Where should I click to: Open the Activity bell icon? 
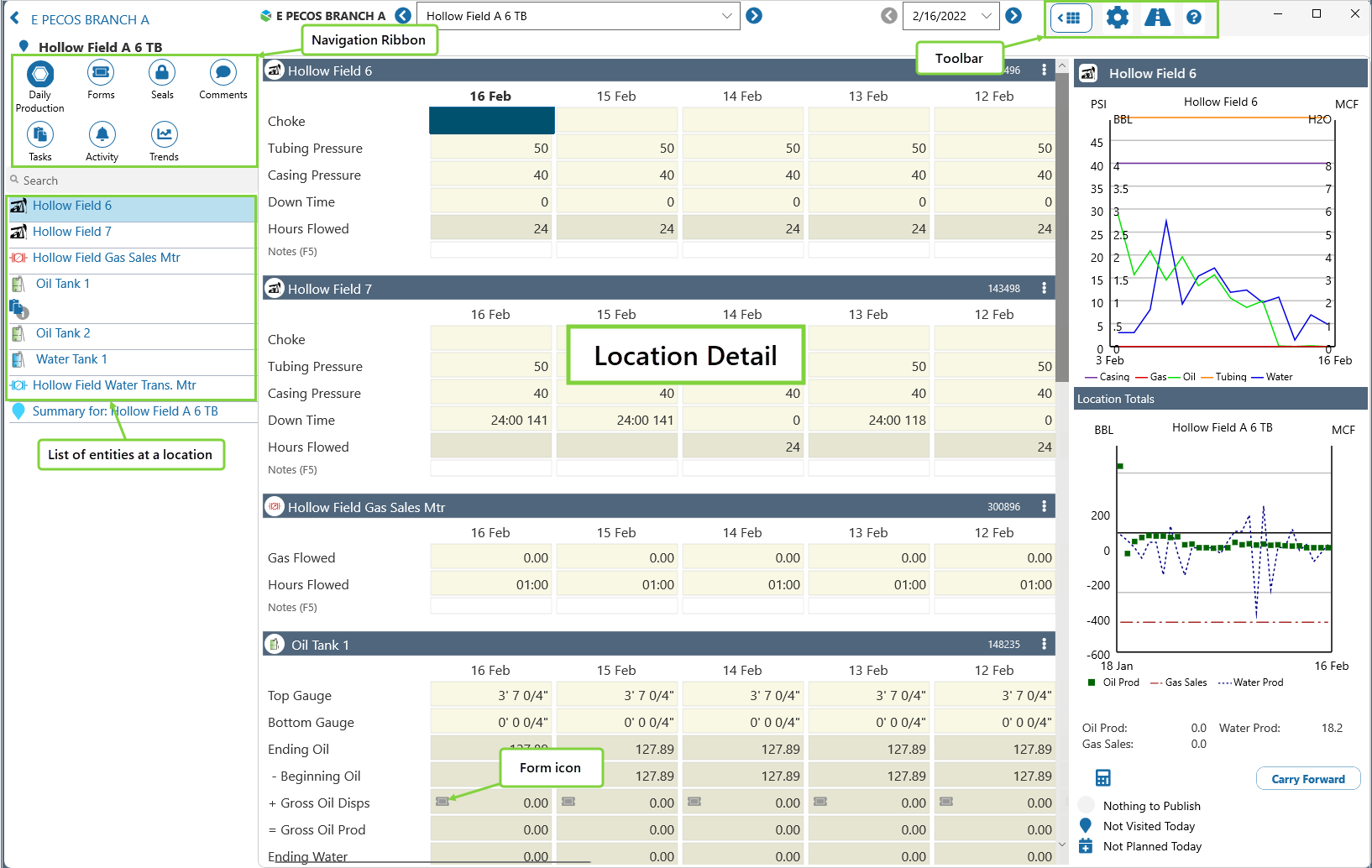pos(102,135)
